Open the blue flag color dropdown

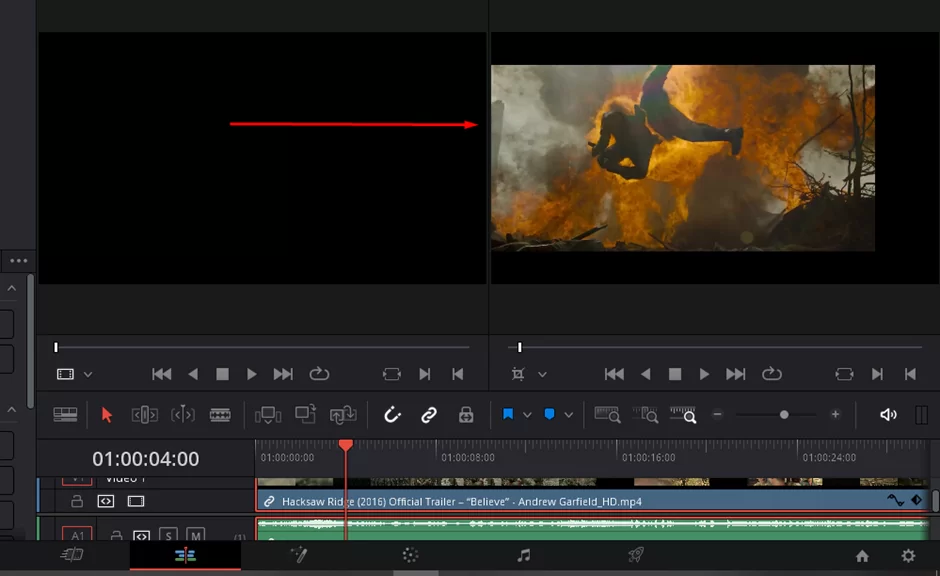(527, 415)
